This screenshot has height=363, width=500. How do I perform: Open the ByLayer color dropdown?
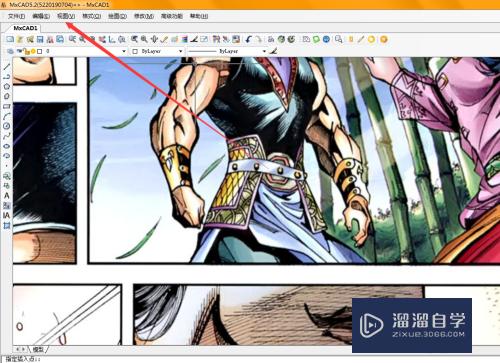click(157, 51)
